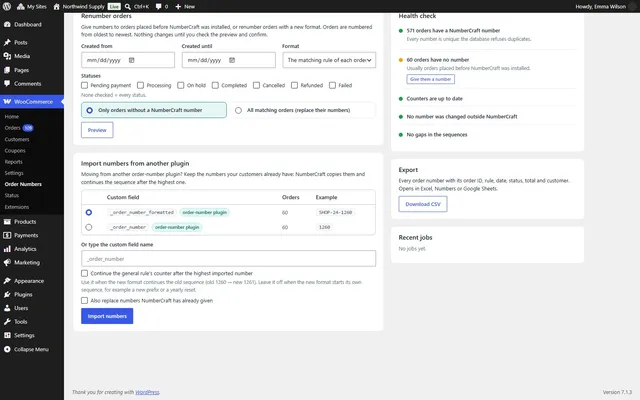This screenshot has width=640, height=400.
Task: Expand the Format dropdown
Action: point(329,60)
